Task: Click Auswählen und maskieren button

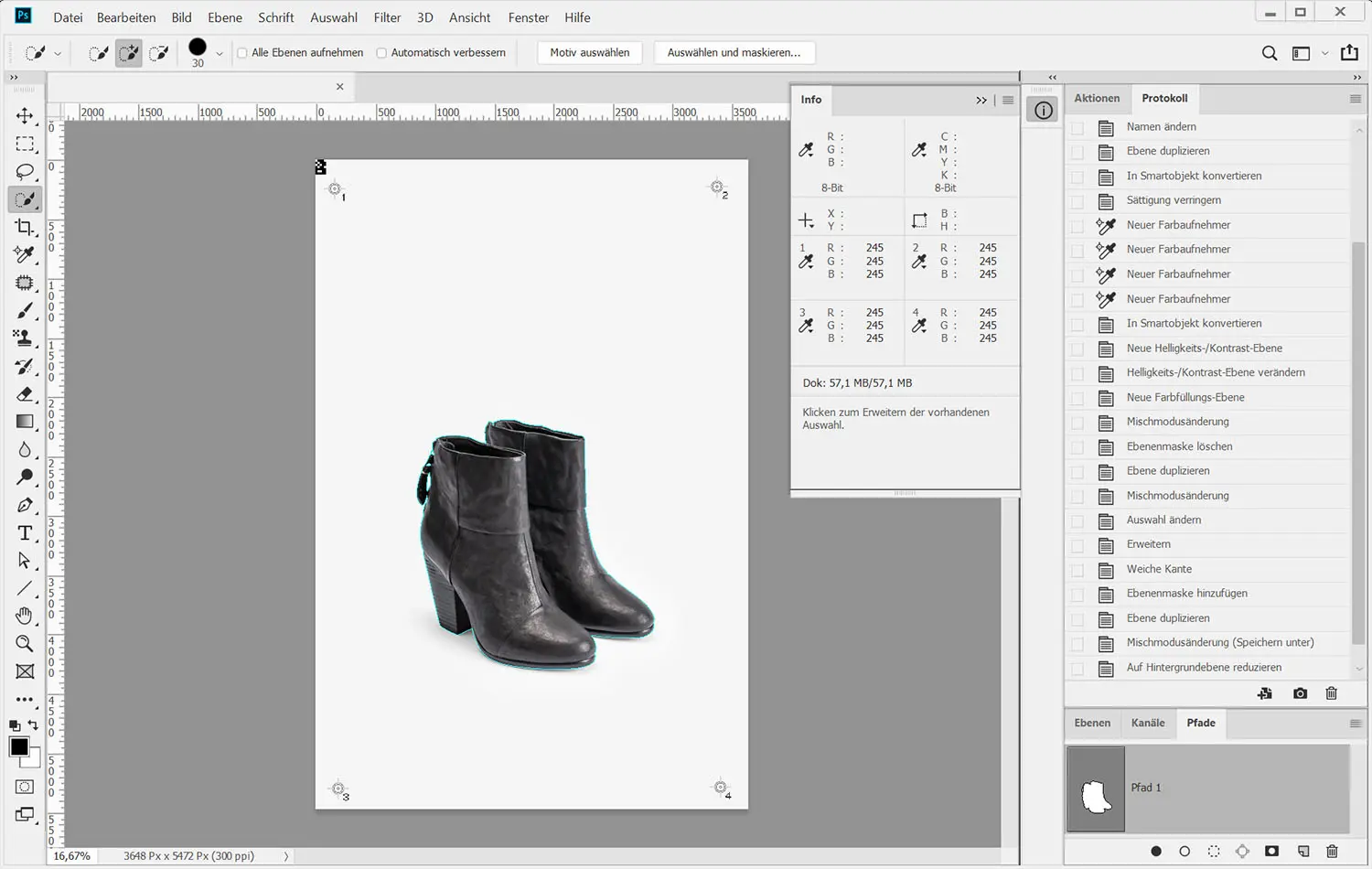Action: (734, 53)
